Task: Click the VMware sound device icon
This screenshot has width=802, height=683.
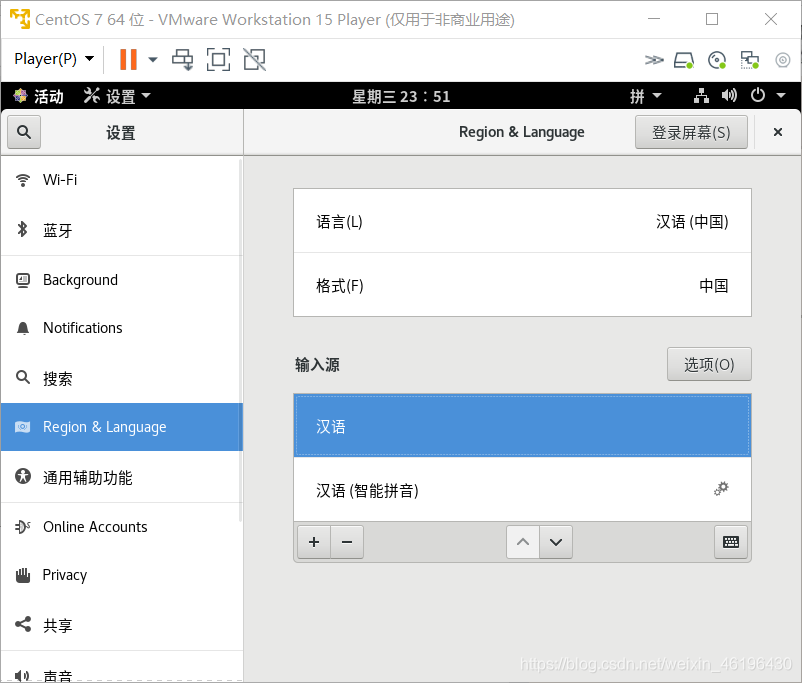Action: point(783,60)
